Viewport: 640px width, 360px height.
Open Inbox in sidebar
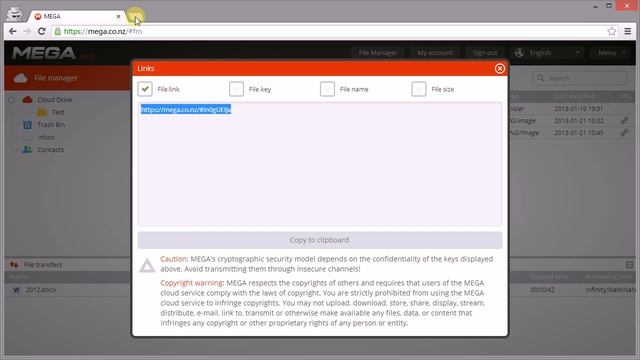[x=46, y=137]
